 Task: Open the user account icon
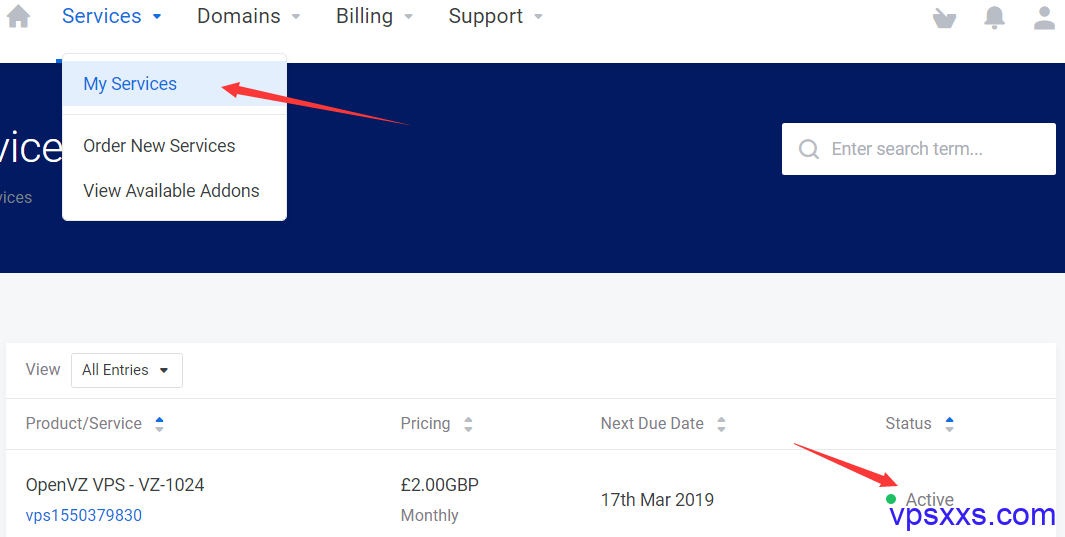[1044, 18]
